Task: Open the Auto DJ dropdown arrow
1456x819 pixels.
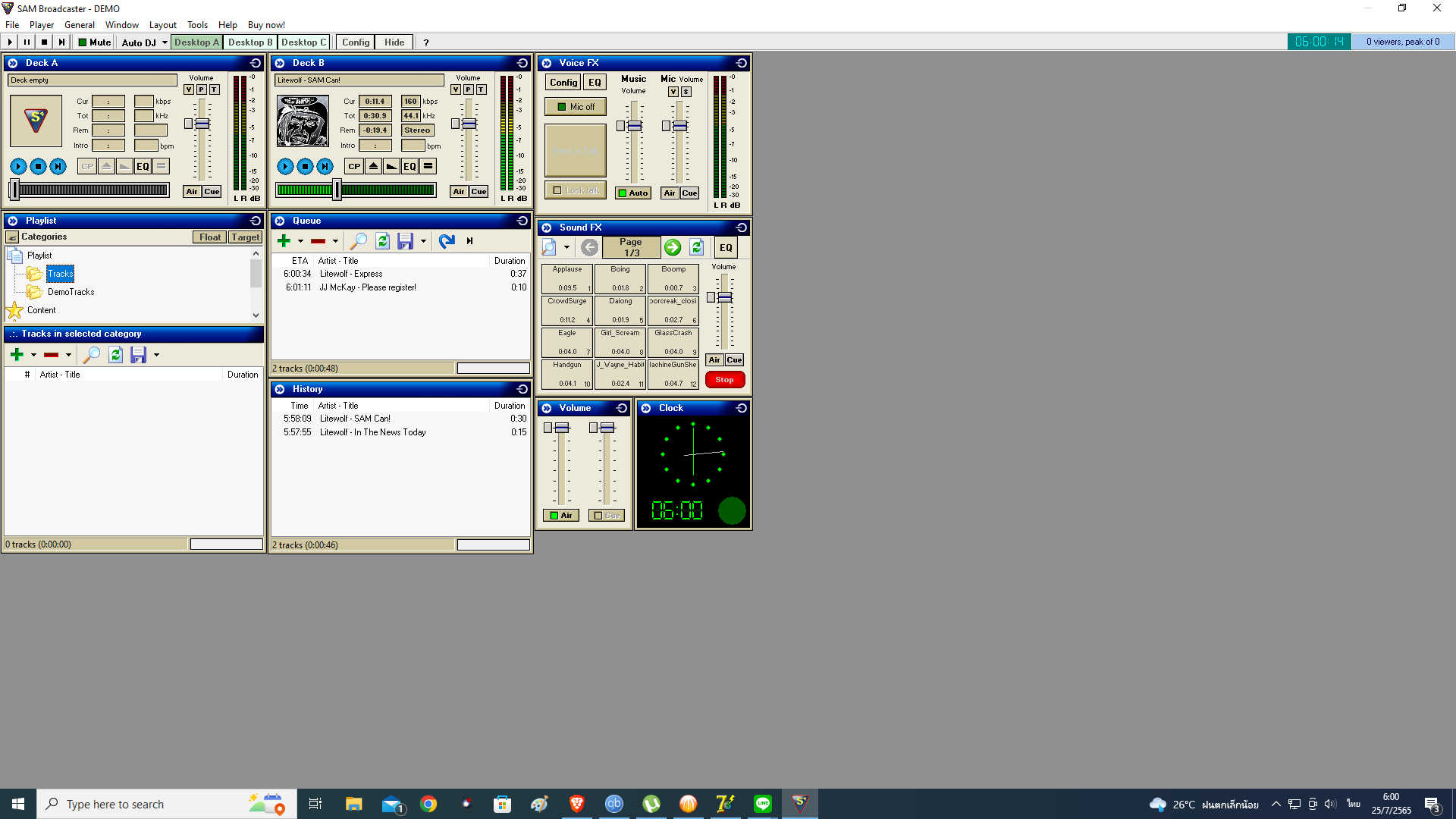Action: pos(165,42)
